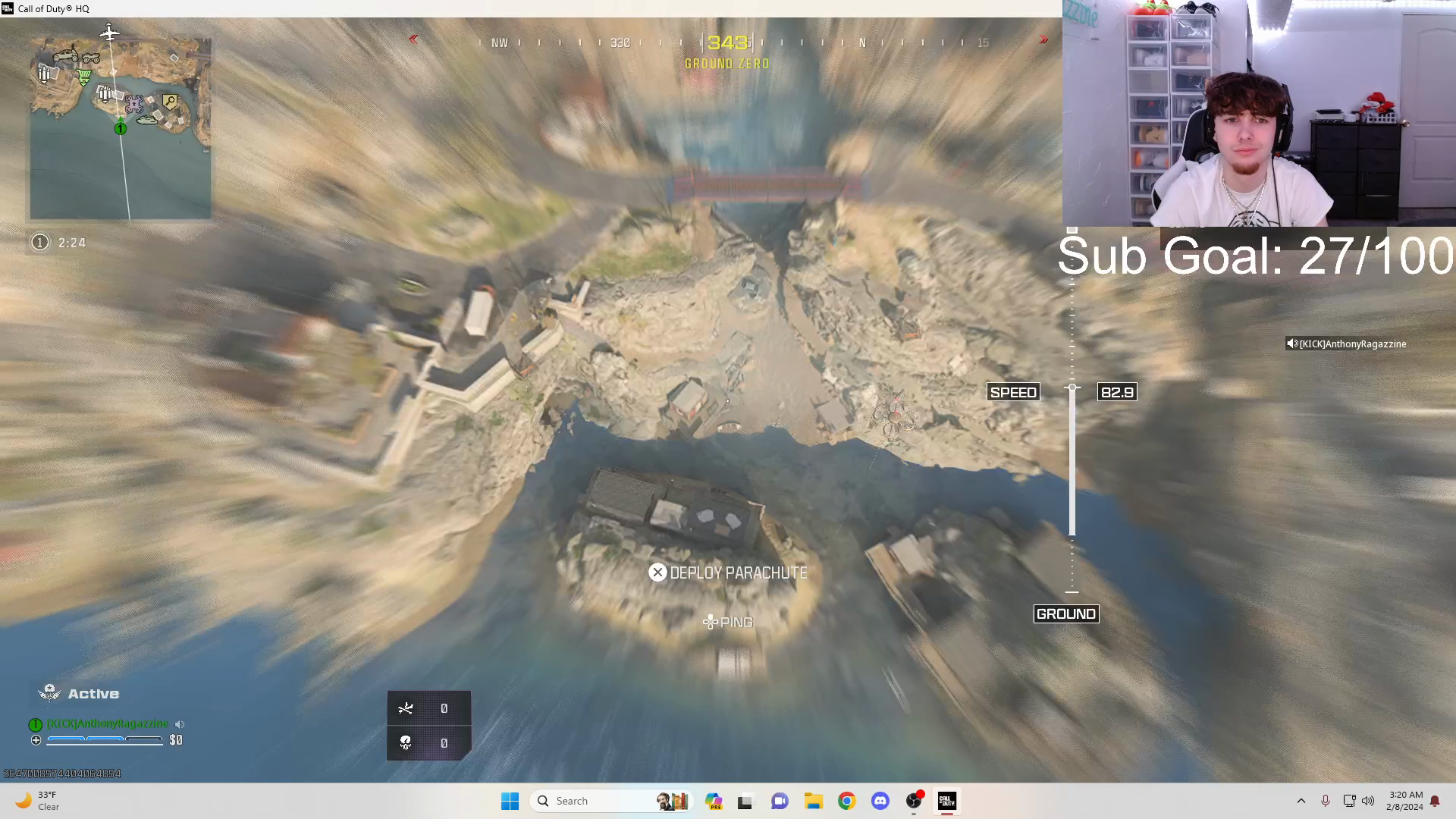The image size is (1456, 819).
Task: Click the SPEED label on altimeter
Action: pyautogui.click(x=1013, y=392)
